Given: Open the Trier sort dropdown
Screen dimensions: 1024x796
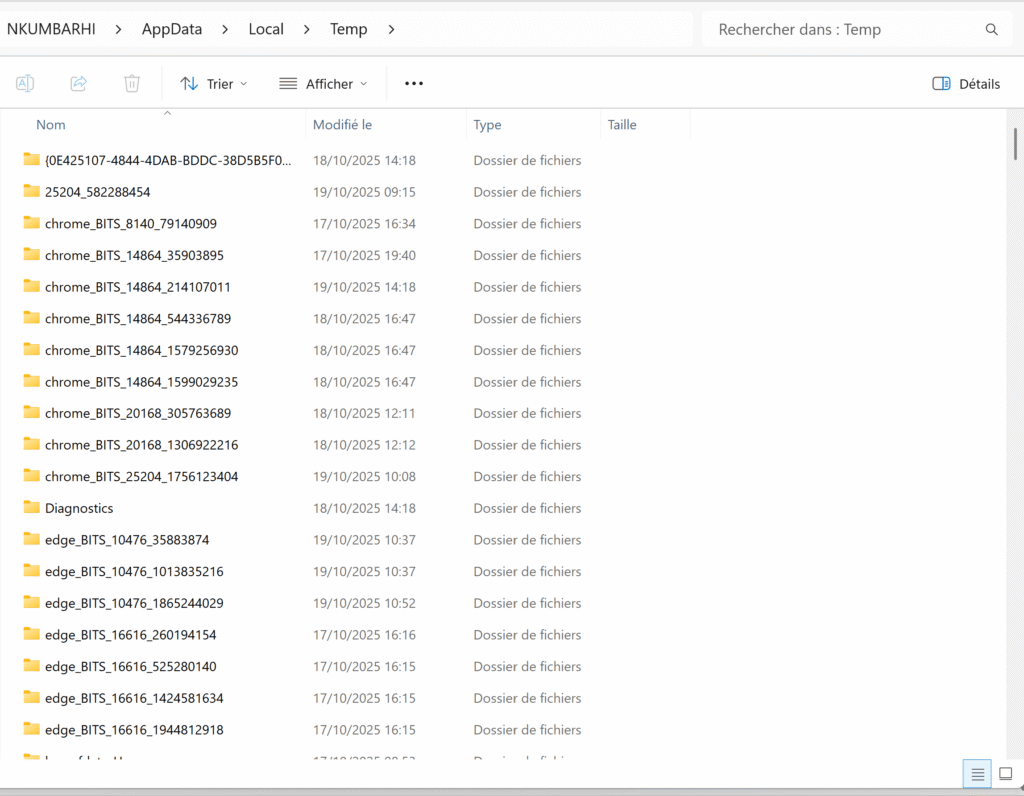Looking at the screenshot, I should point(213,84).
